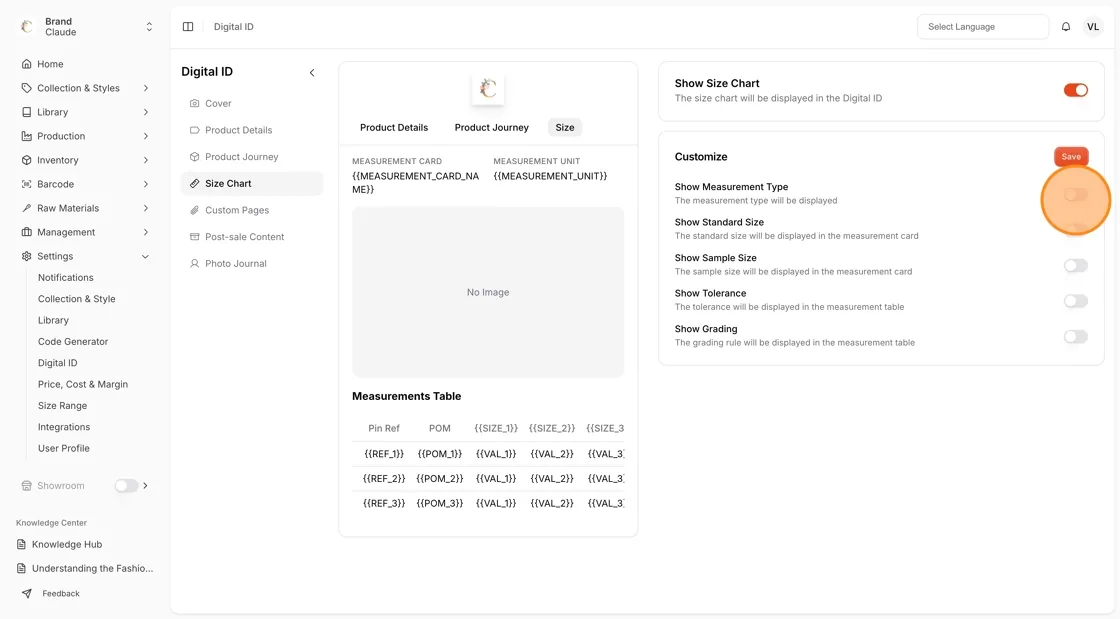The image size is (1120, 619).
Task: Expand the Inventory section chevron
Action: pyautogui.click(x=146, y=160)
